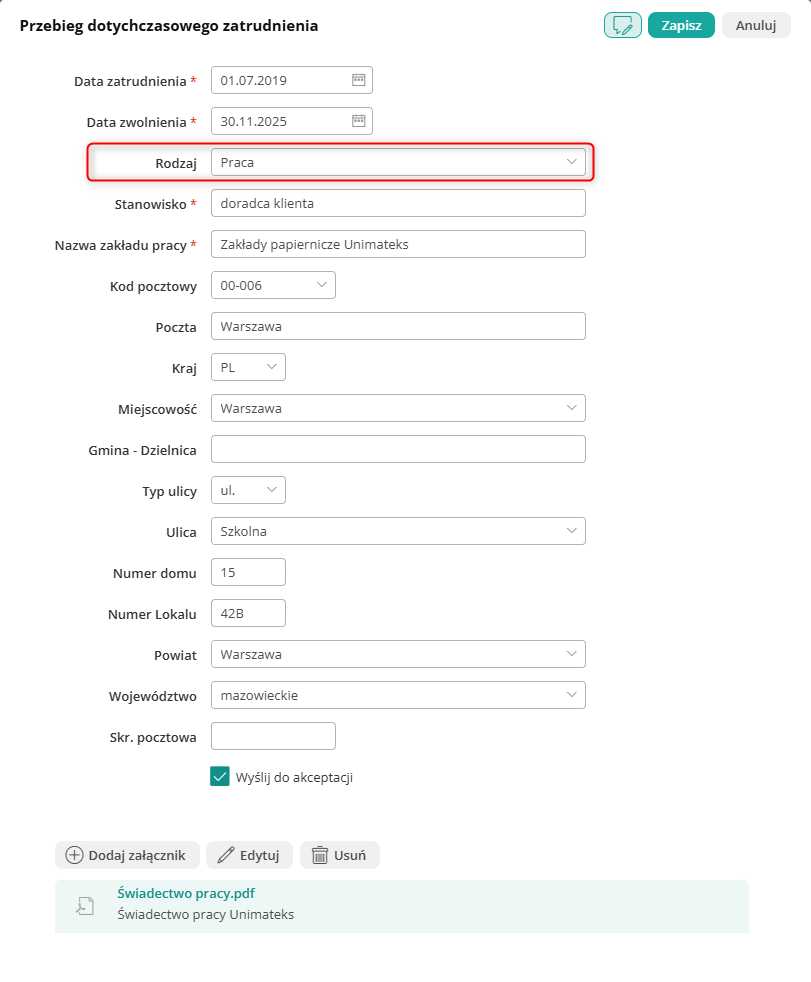The image size is (811, 982).
Task: Expand the Województwo dropdown
Action: point(398,695)
